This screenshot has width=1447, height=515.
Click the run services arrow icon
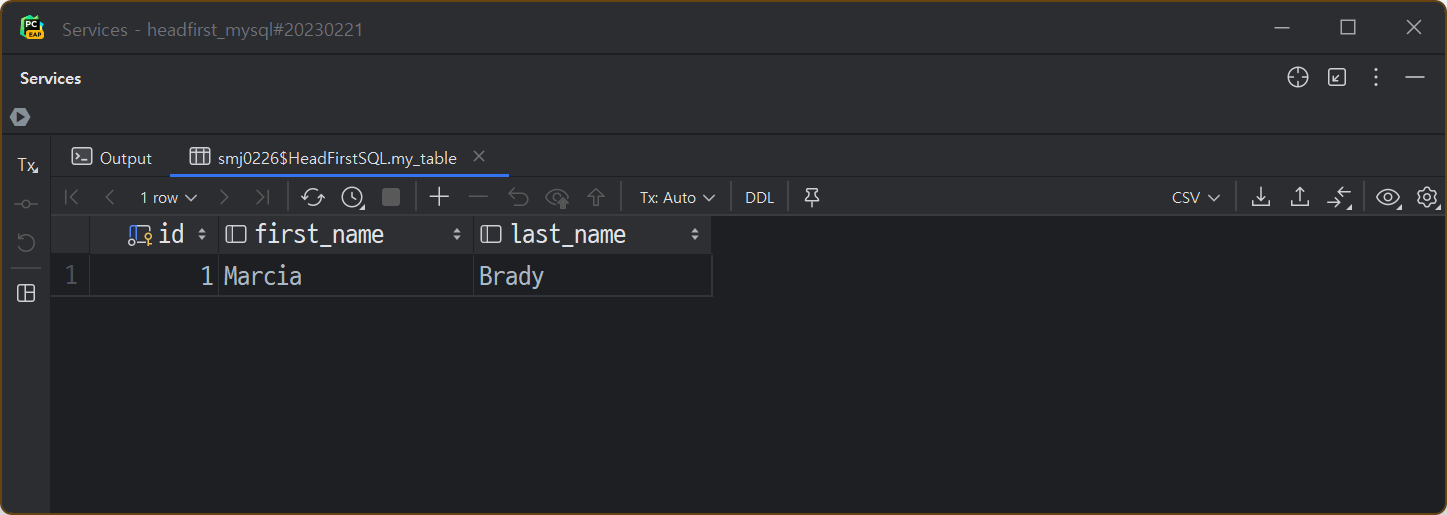click(20, 117)
